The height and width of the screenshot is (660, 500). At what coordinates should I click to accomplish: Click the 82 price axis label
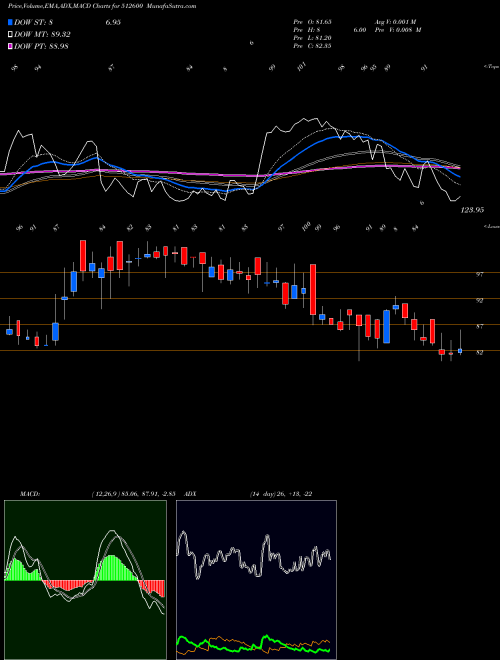479,352
